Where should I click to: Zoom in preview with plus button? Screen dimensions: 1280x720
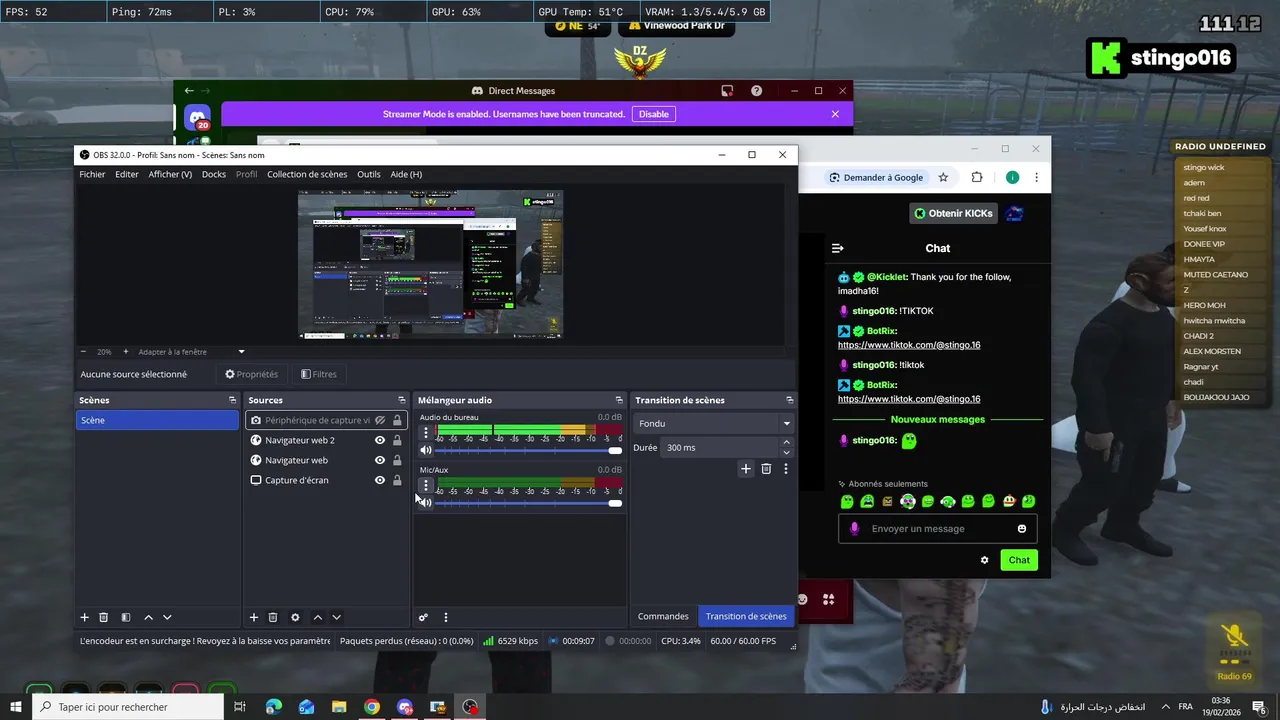(125, 352)
